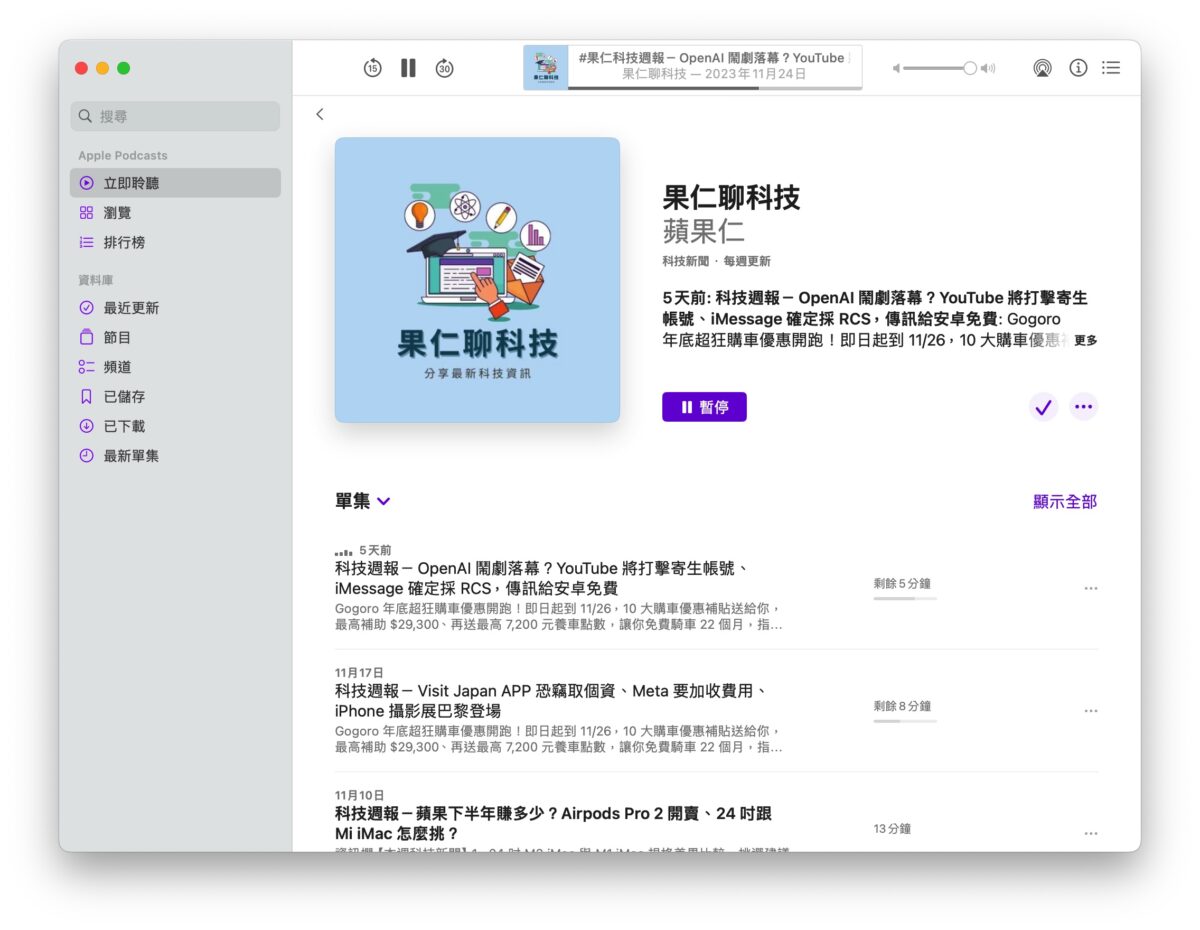Adjust the volume slider knob
1200x930 pixels.
(x=969, y=68)
